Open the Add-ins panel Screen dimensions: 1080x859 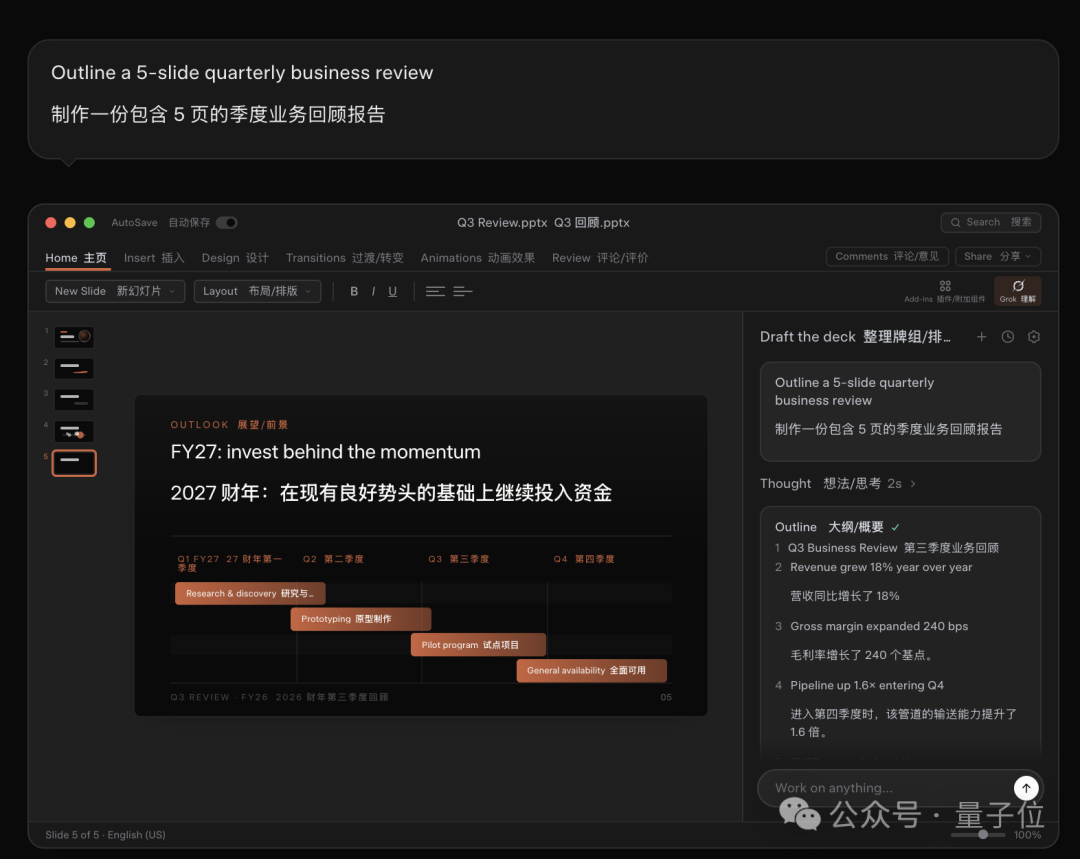[945, 291]
